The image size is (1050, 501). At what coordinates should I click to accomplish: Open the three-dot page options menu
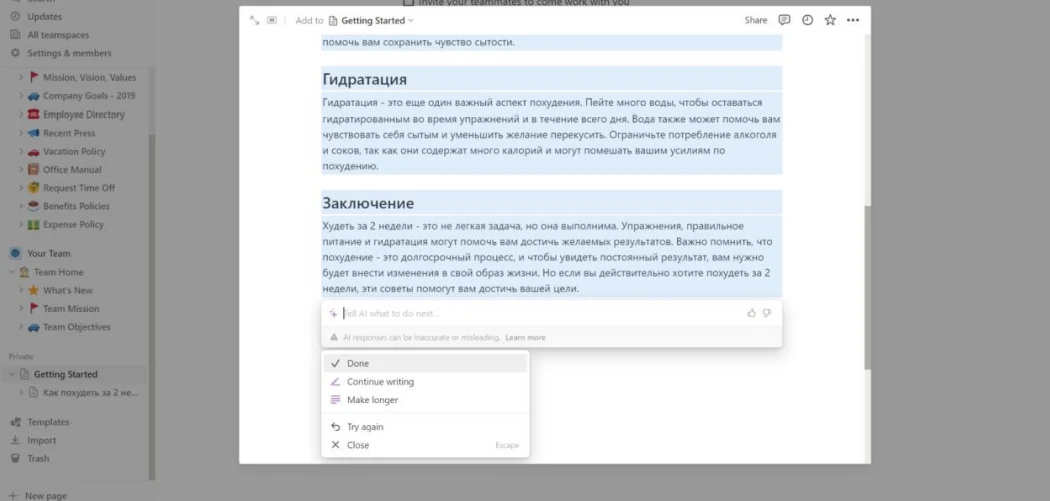coord(852,20)
